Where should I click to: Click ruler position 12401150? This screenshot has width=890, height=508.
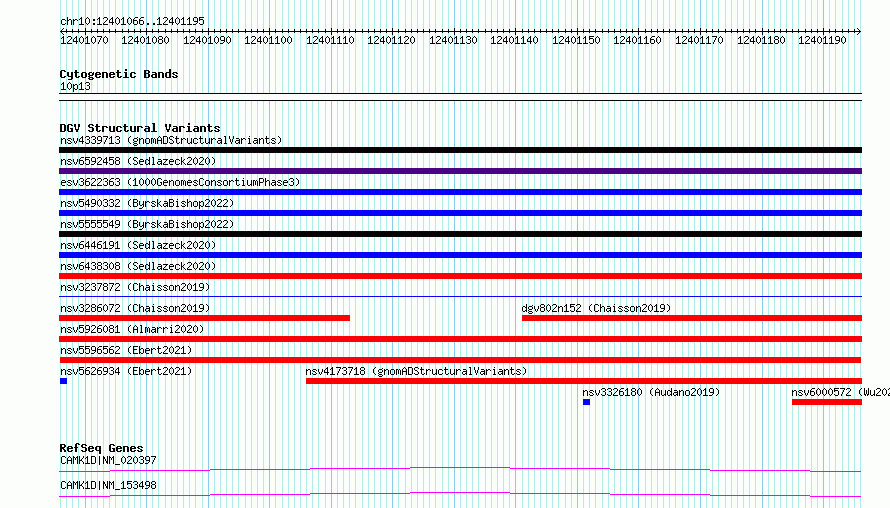tap(576, 40)
